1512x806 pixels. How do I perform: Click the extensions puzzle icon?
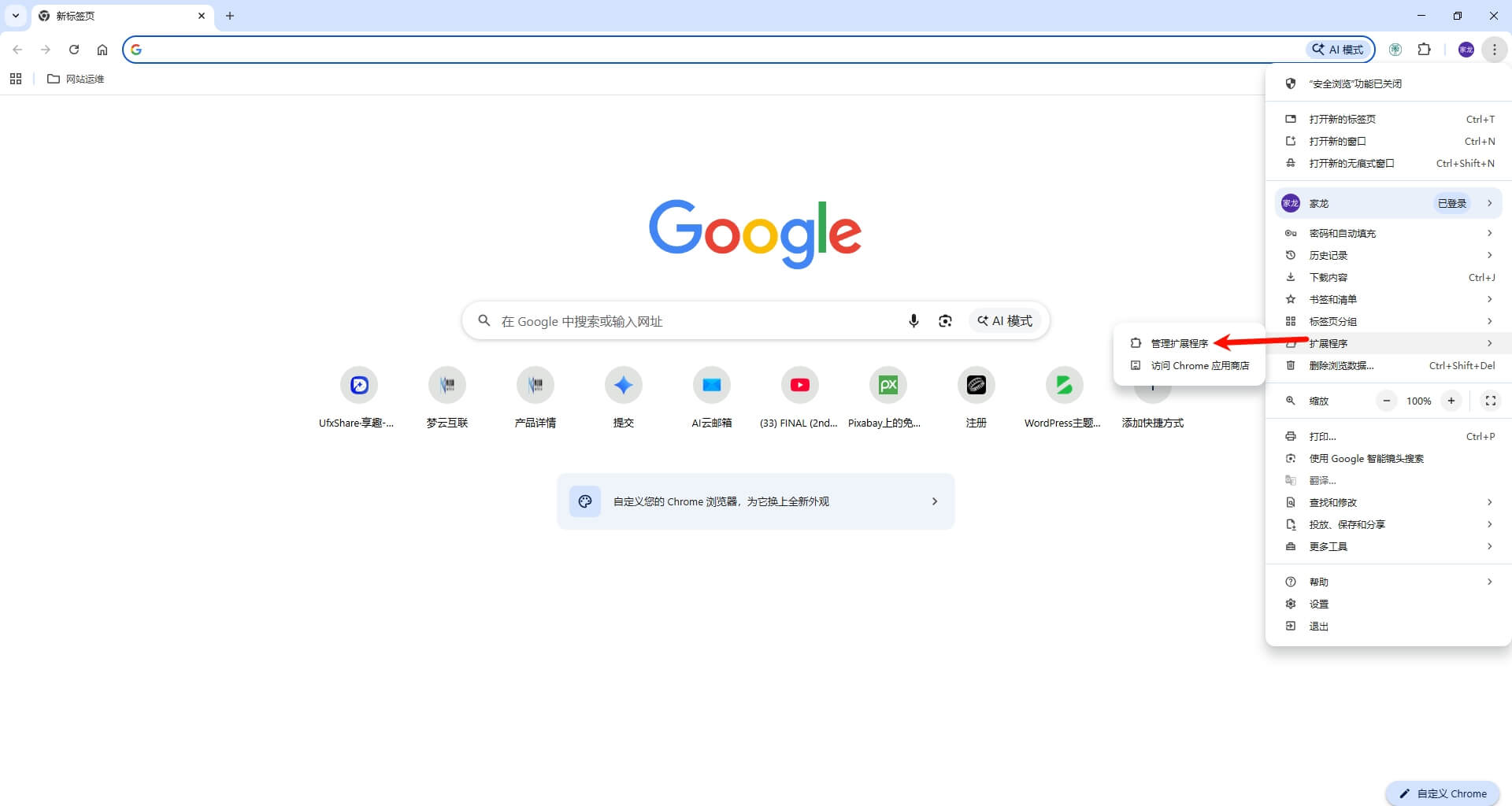1425,49
